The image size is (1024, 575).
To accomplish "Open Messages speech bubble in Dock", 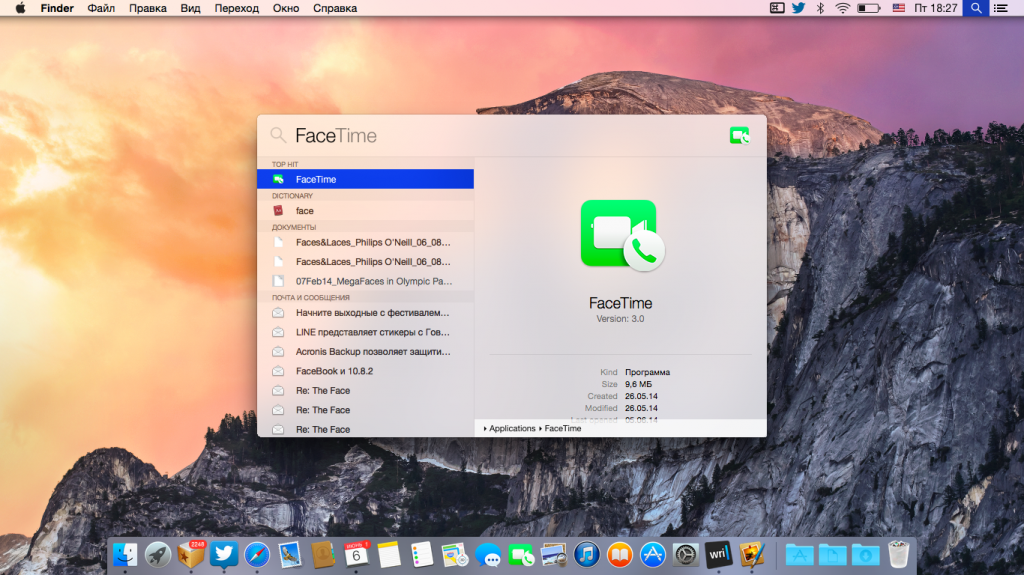I will click(x=488, y=555).
